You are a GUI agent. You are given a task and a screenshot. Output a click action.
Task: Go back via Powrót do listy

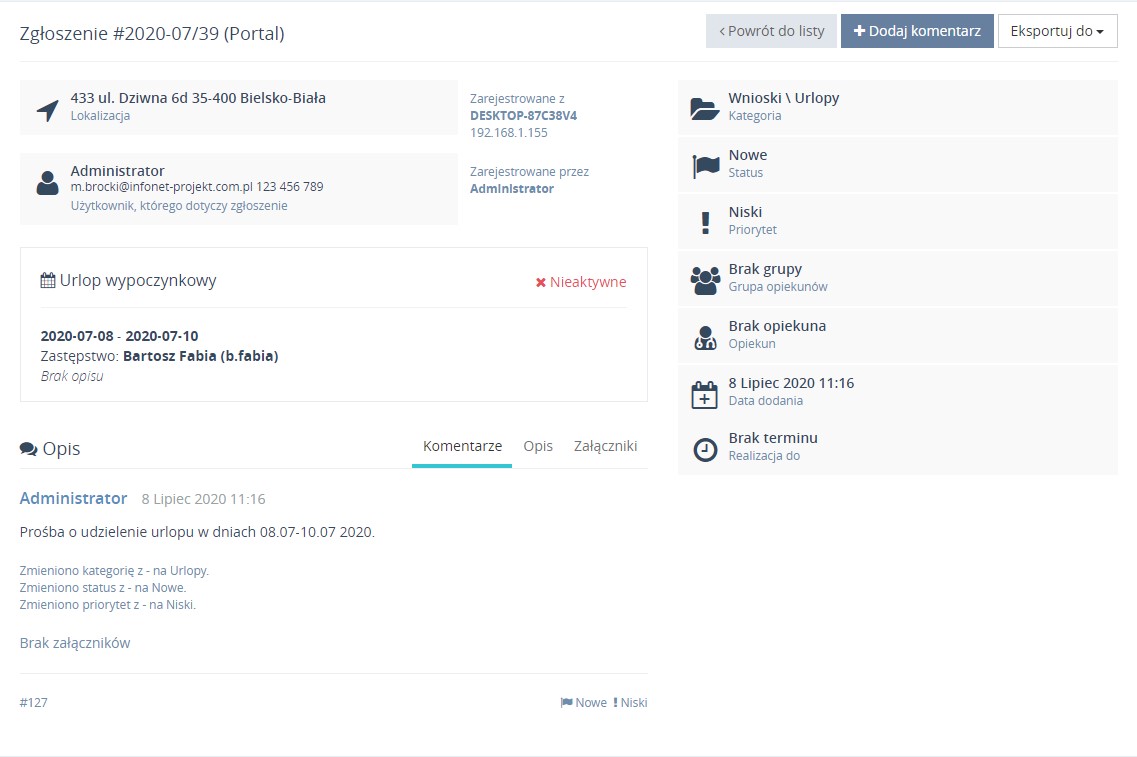(771, 31)
